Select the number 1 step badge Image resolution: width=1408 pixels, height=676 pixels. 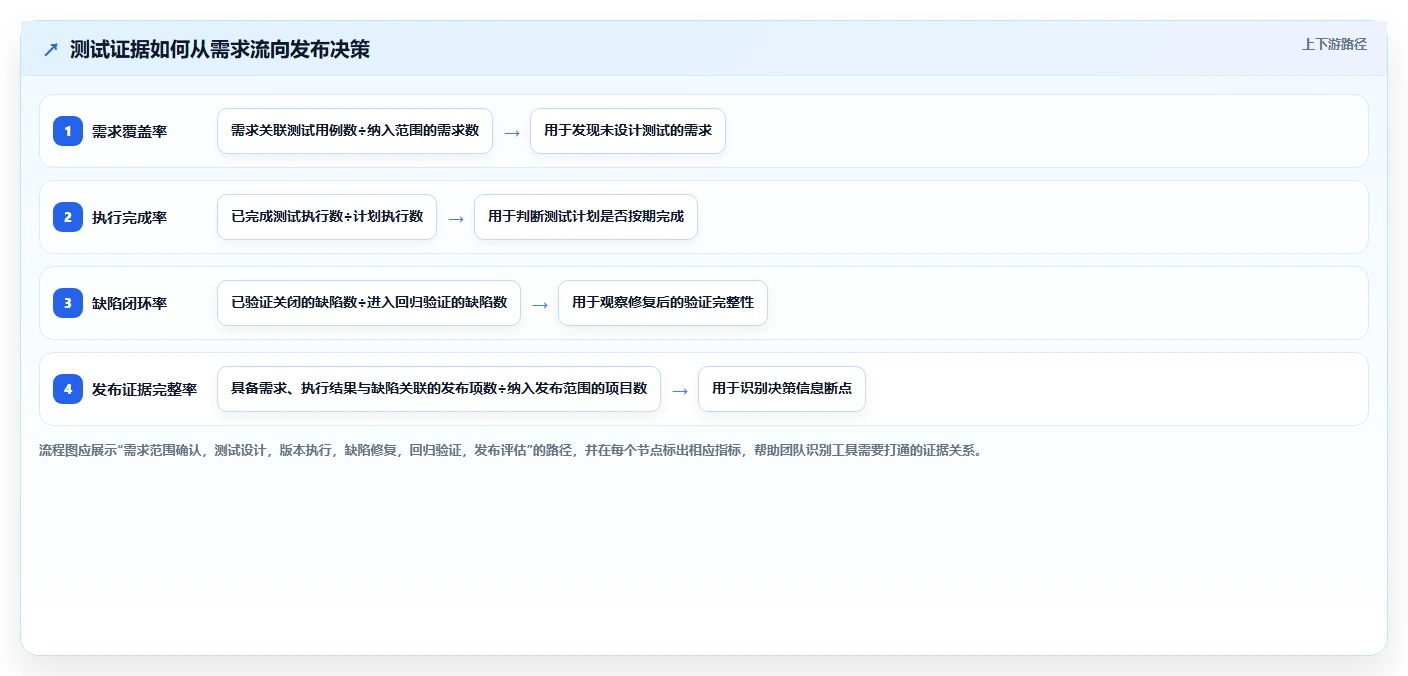pyautogui.click(x=68, y=131)
